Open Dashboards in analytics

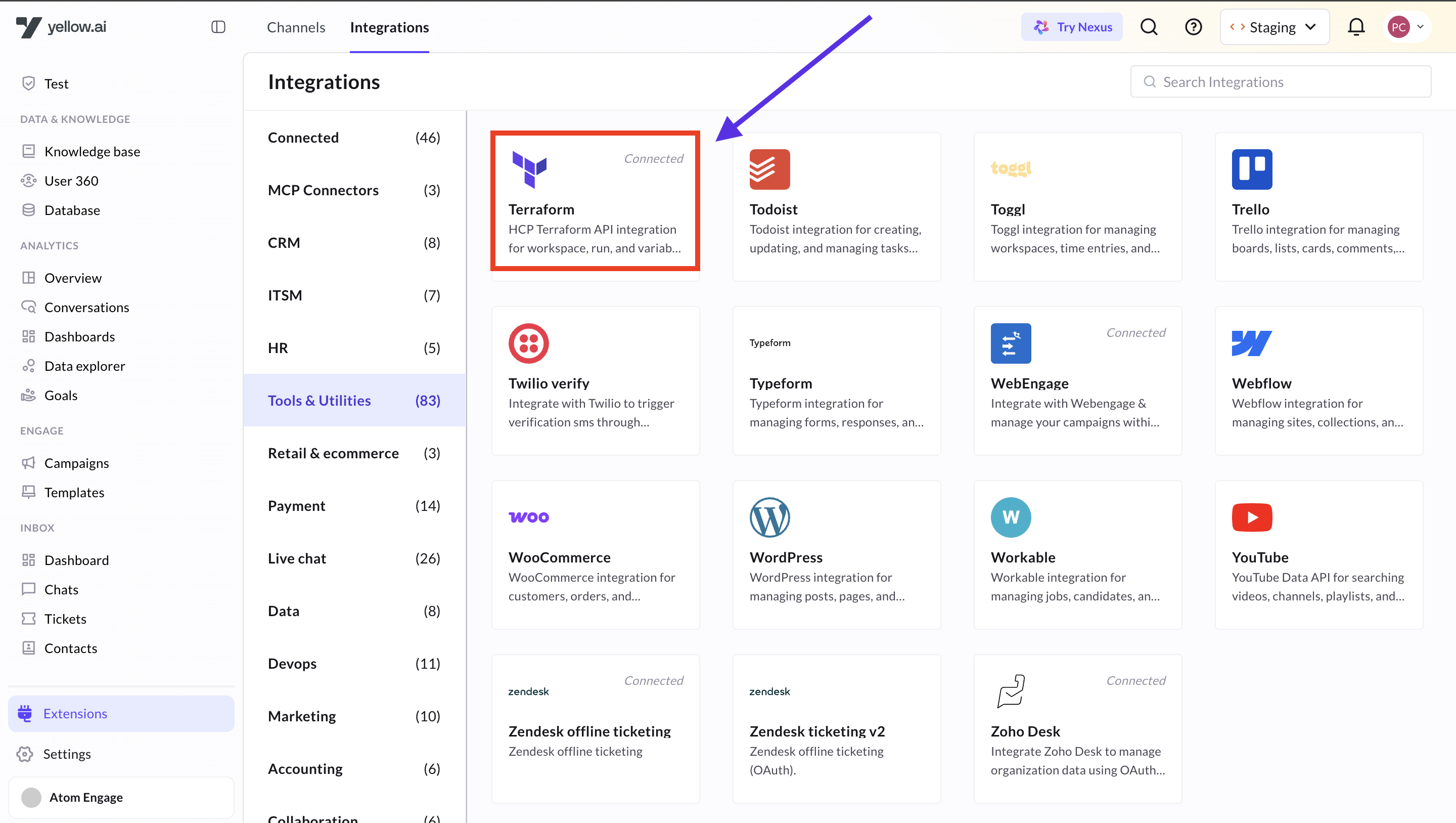[121, 336]
